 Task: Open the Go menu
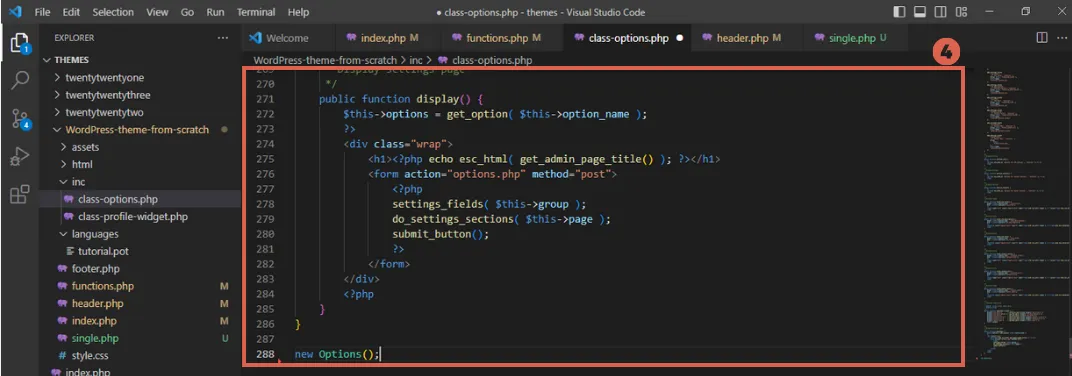tap(188, 12)
